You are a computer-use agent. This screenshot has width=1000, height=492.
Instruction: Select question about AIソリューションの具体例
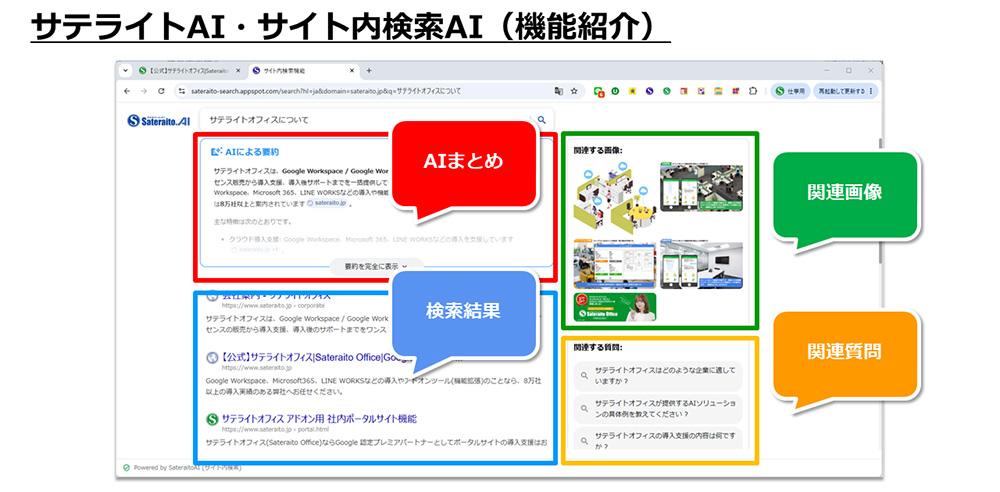pos(658,408)
